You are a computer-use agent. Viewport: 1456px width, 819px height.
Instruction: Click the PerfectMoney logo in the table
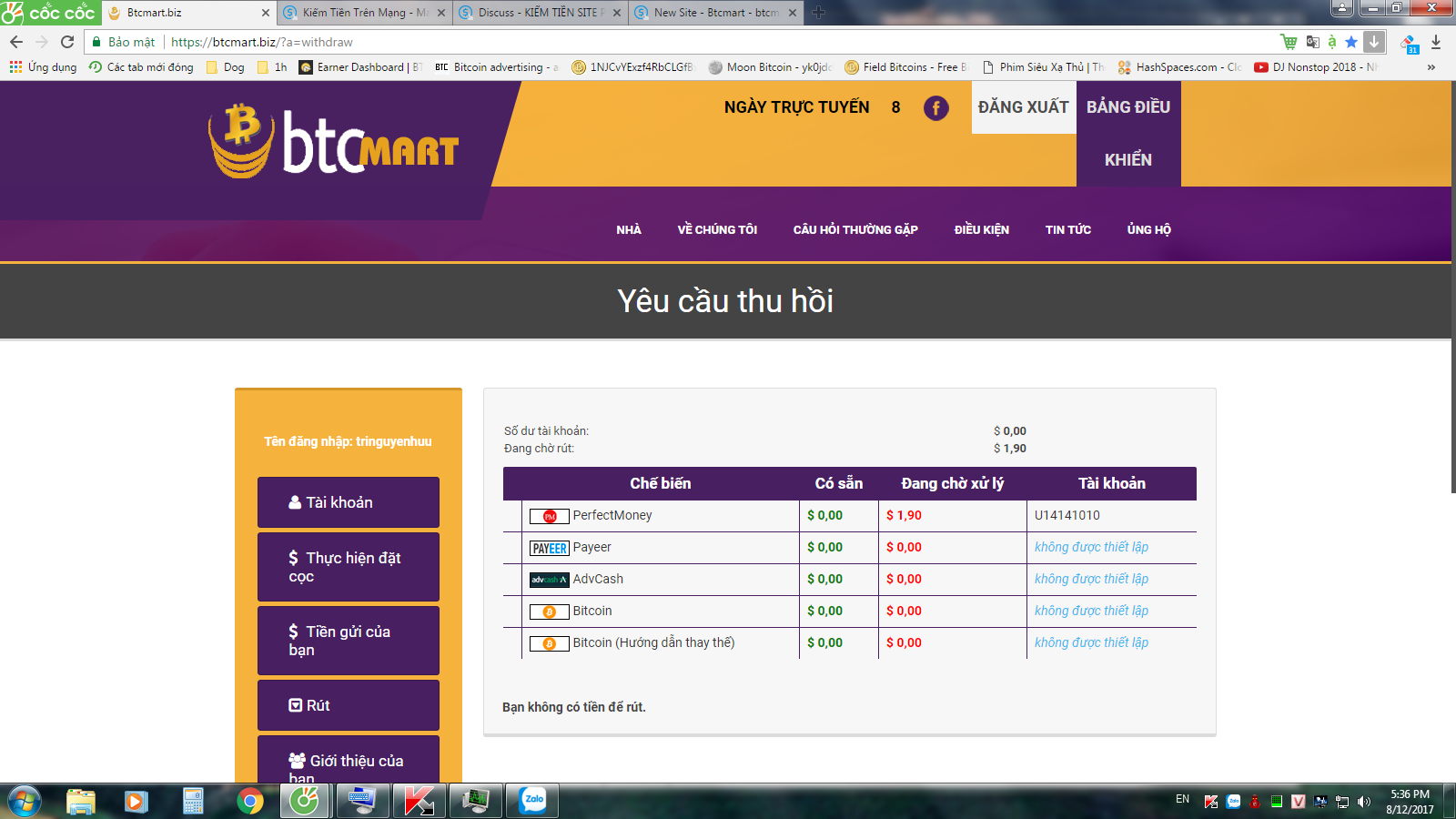[x=550, y=516]
